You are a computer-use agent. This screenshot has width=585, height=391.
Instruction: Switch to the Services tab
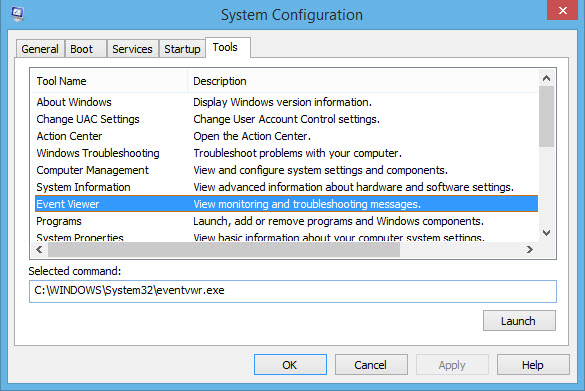click(132, 49)
